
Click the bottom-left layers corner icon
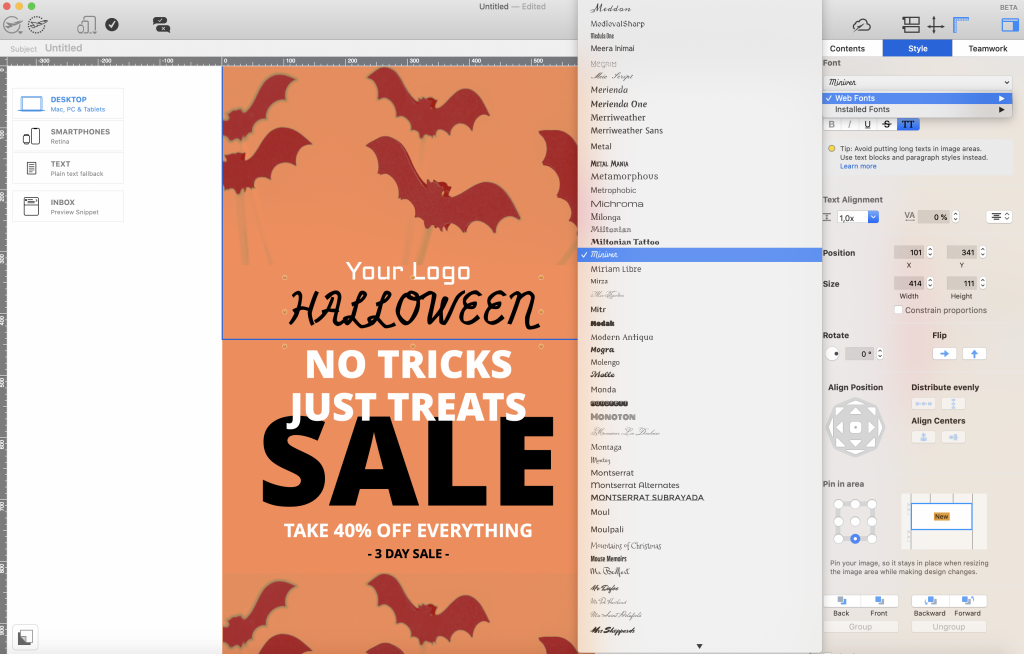25,637
